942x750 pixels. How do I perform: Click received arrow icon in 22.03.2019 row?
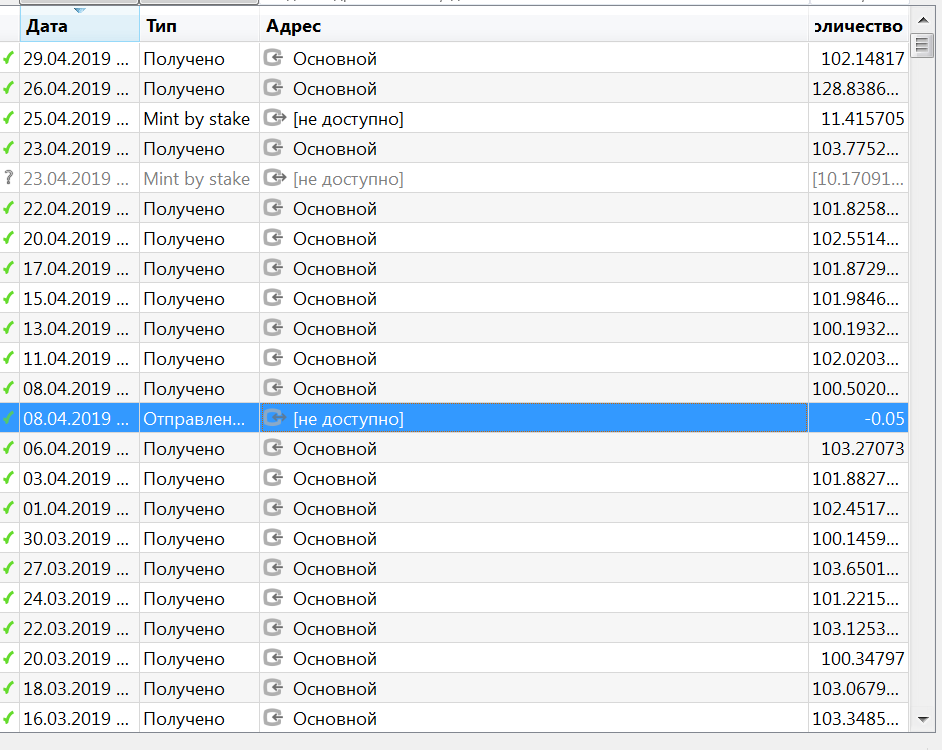click(x=273, y=628)
